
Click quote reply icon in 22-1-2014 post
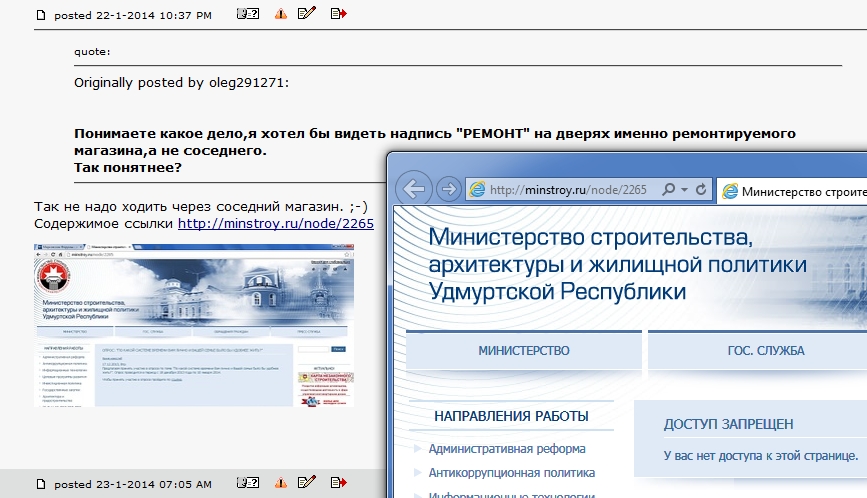(x=338, y=13)
